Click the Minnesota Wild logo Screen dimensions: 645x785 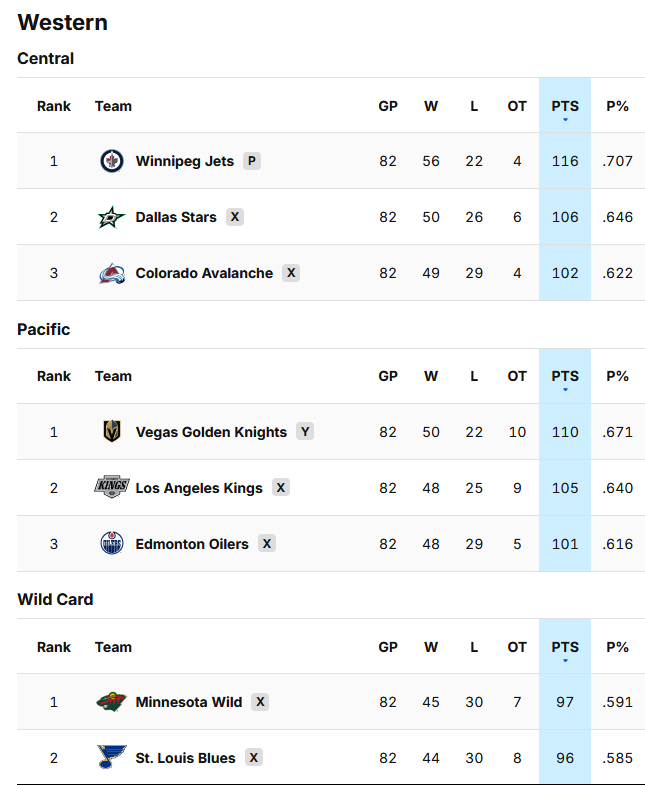coord(111,702)
